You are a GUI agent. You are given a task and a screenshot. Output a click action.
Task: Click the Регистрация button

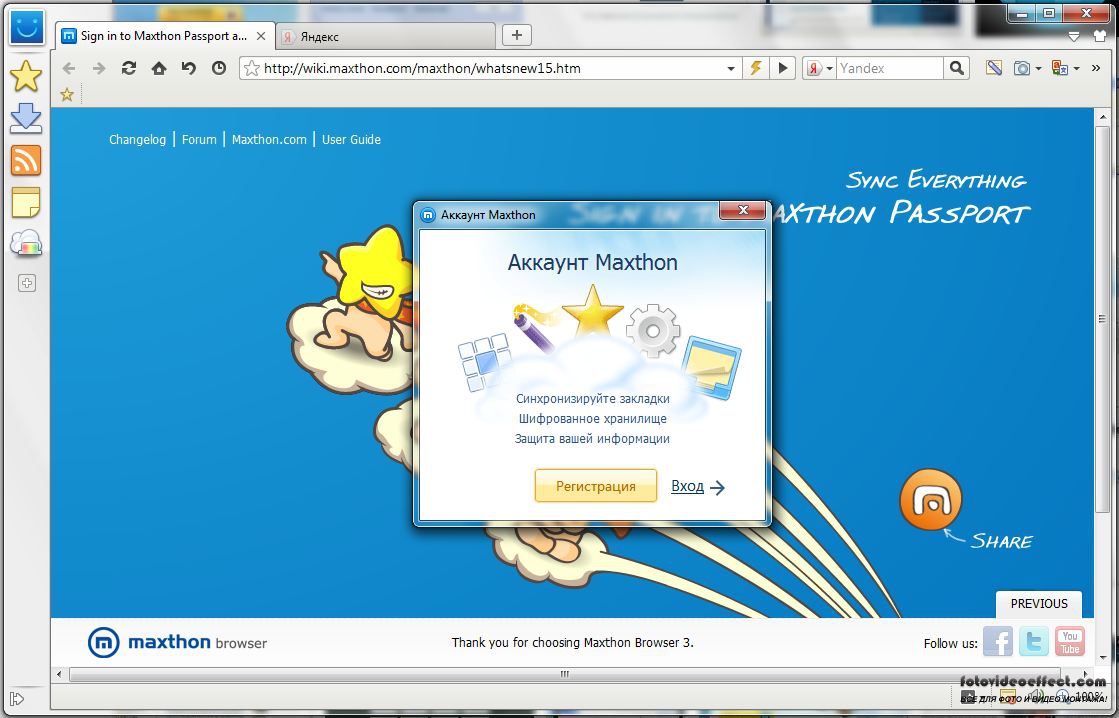[x=596, y=486]
